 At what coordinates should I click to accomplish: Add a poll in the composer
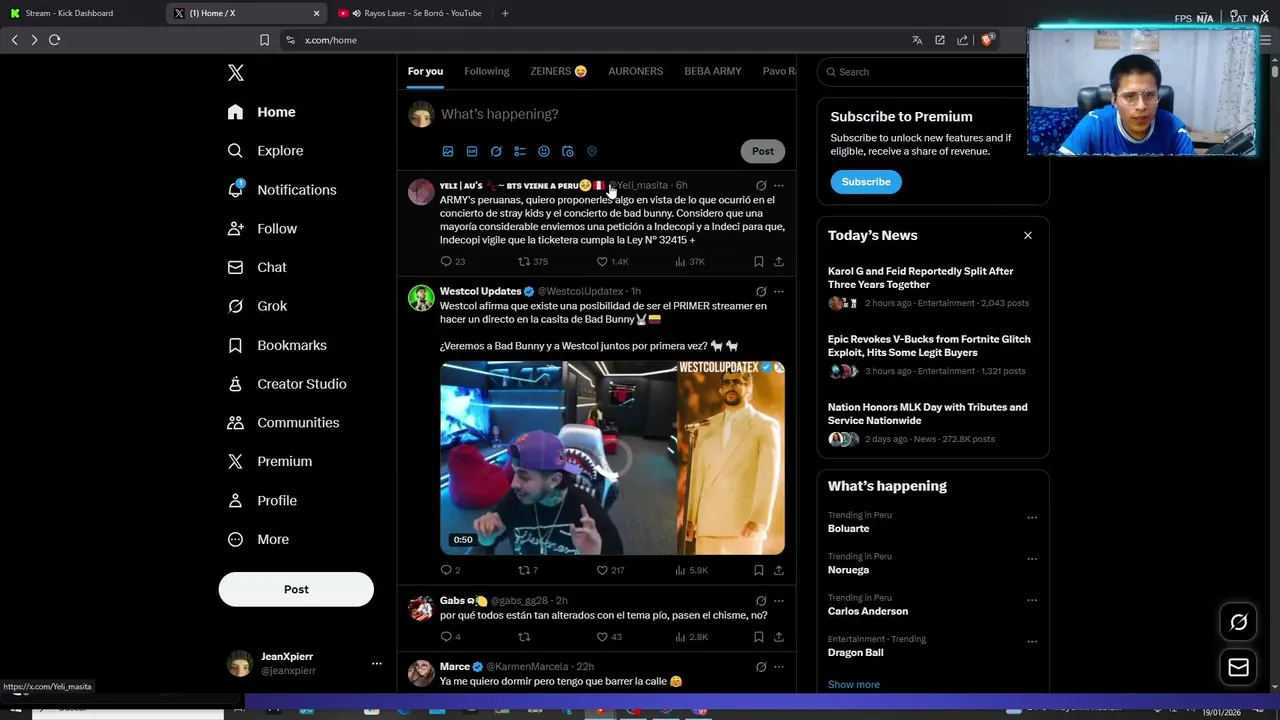[x=520, y=152]
